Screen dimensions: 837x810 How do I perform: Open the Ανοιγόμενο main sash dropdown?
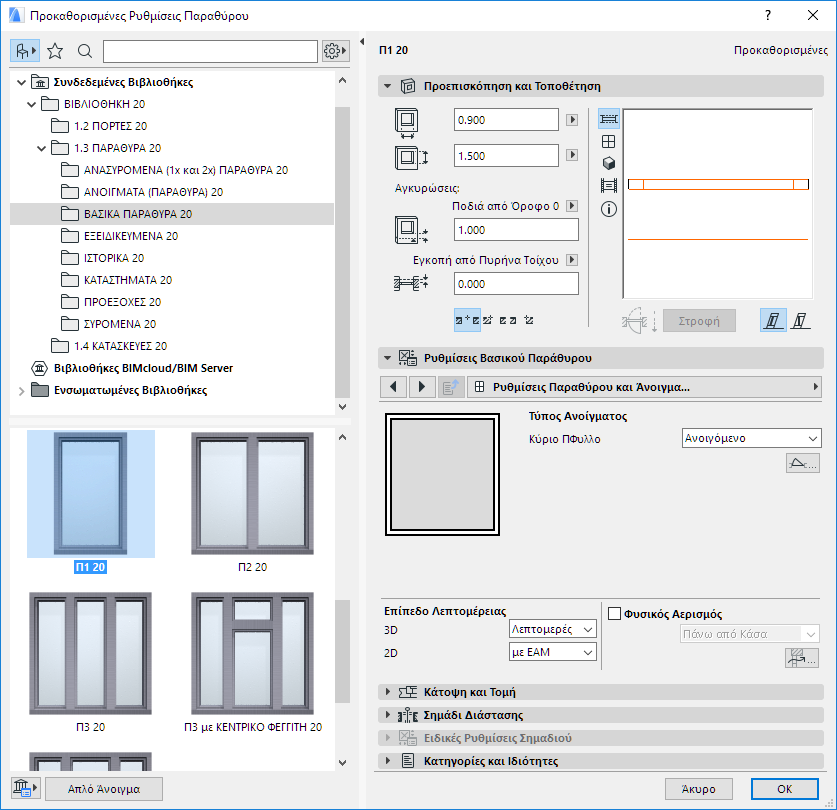pyautogui.click(x=750, y=438)
